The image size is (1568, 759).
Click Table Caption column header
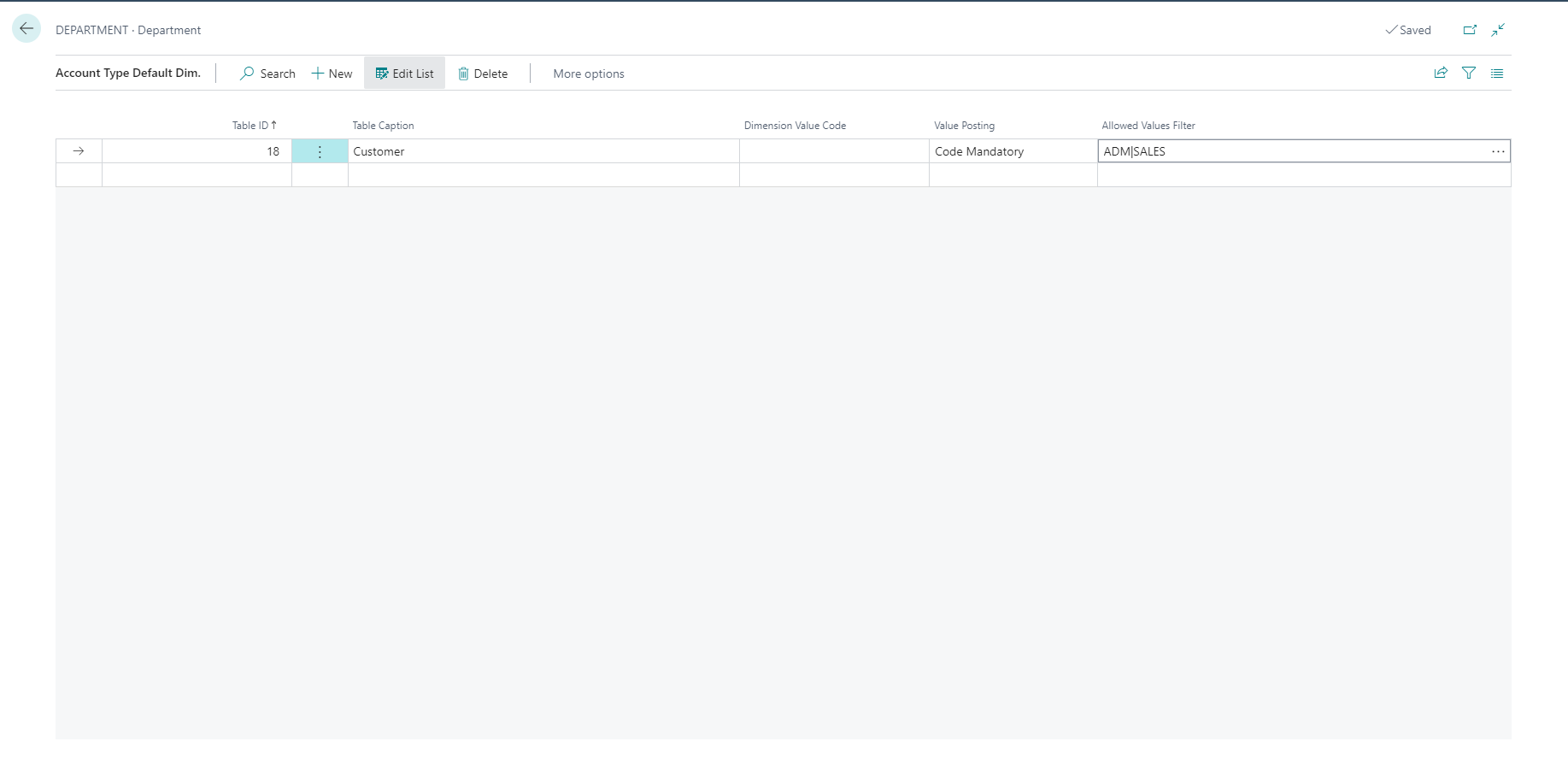383,126
